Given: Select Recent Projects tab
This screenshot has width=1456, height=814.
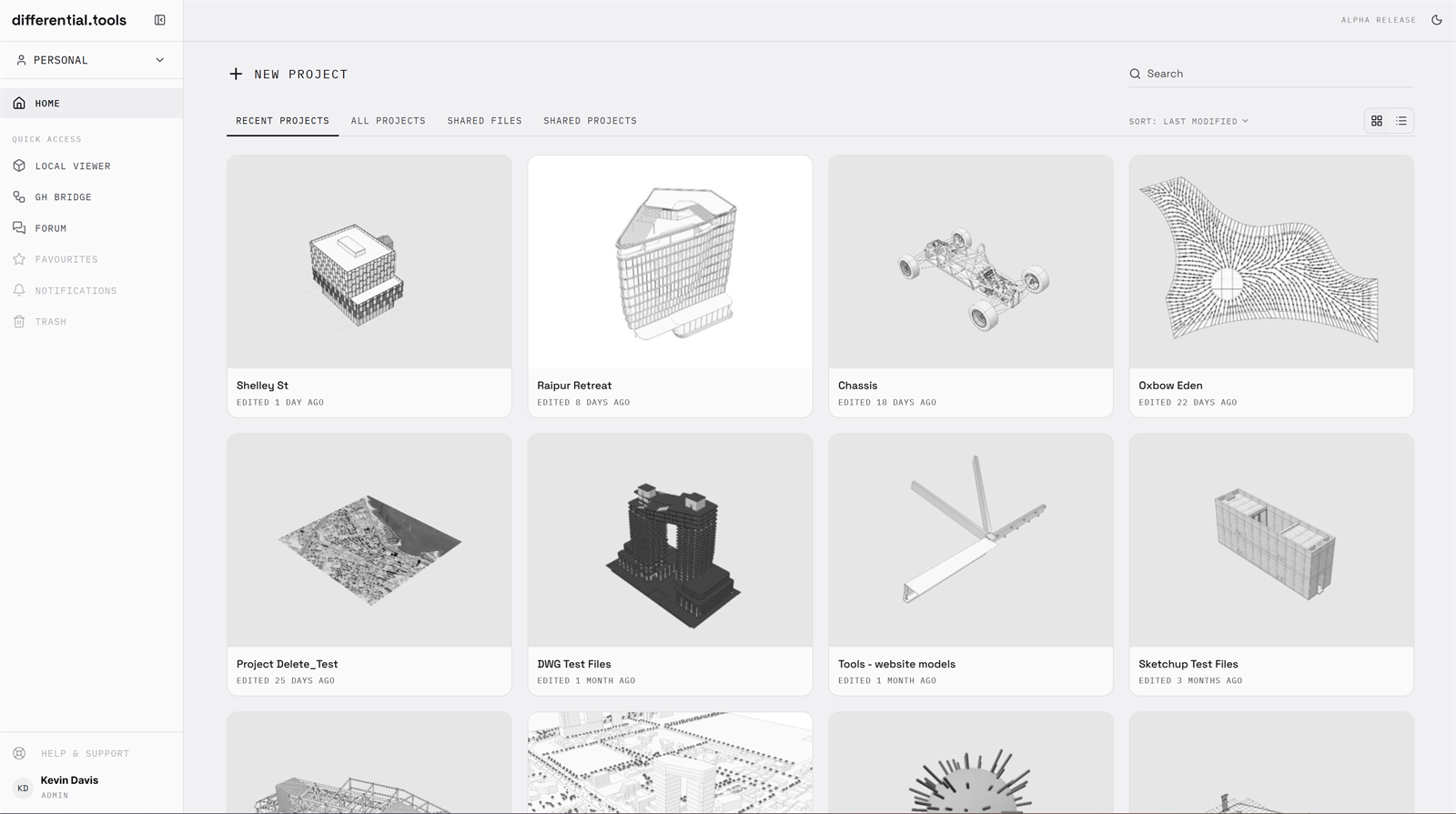Looking at the screenshot, I should (x=282, y=121).
